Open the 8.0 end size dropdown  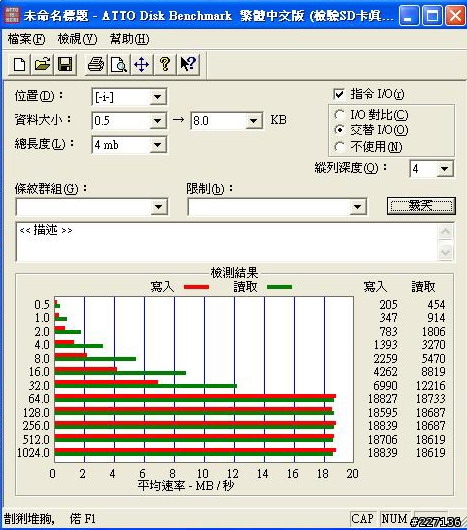pos(253,121)
